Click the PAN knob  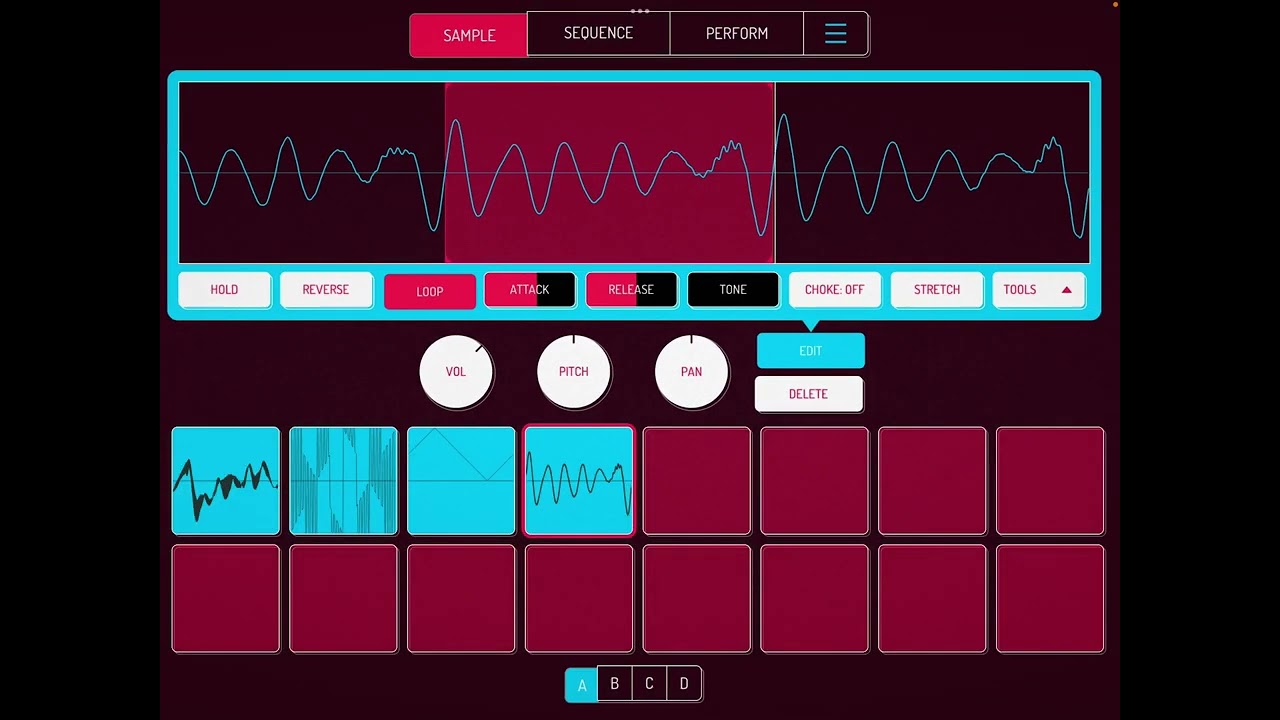pos(692,372)
